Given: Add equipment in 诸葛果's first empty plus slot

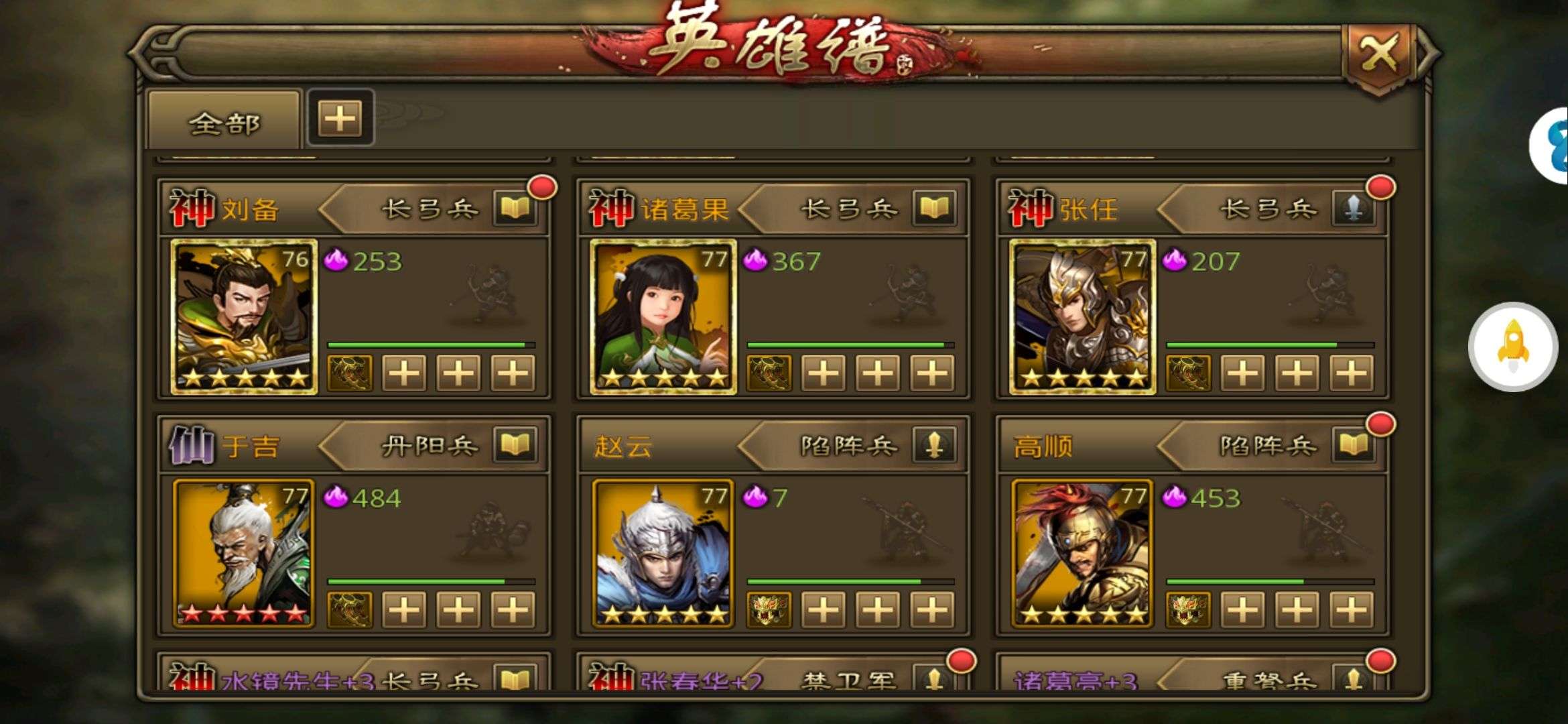Looking at the screenshot, I should tap(824, 373).
